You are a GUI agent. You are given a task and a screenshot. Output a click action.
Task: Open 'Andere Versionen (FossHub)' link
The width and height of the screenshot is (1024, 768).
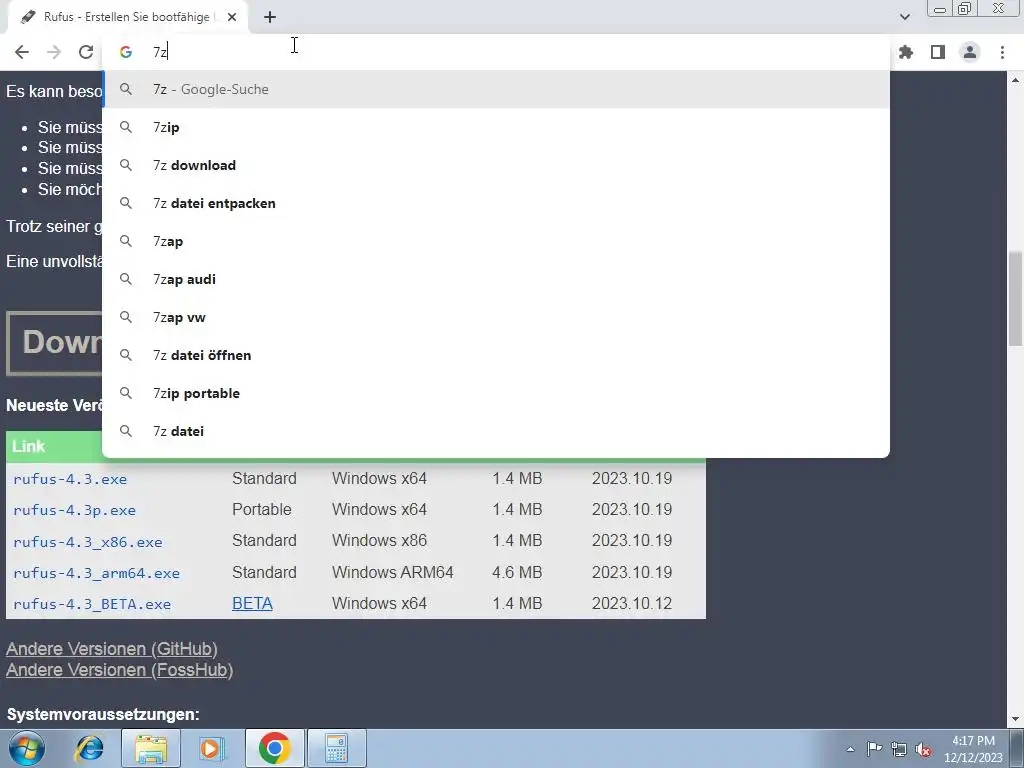click(x=120, y=670)
